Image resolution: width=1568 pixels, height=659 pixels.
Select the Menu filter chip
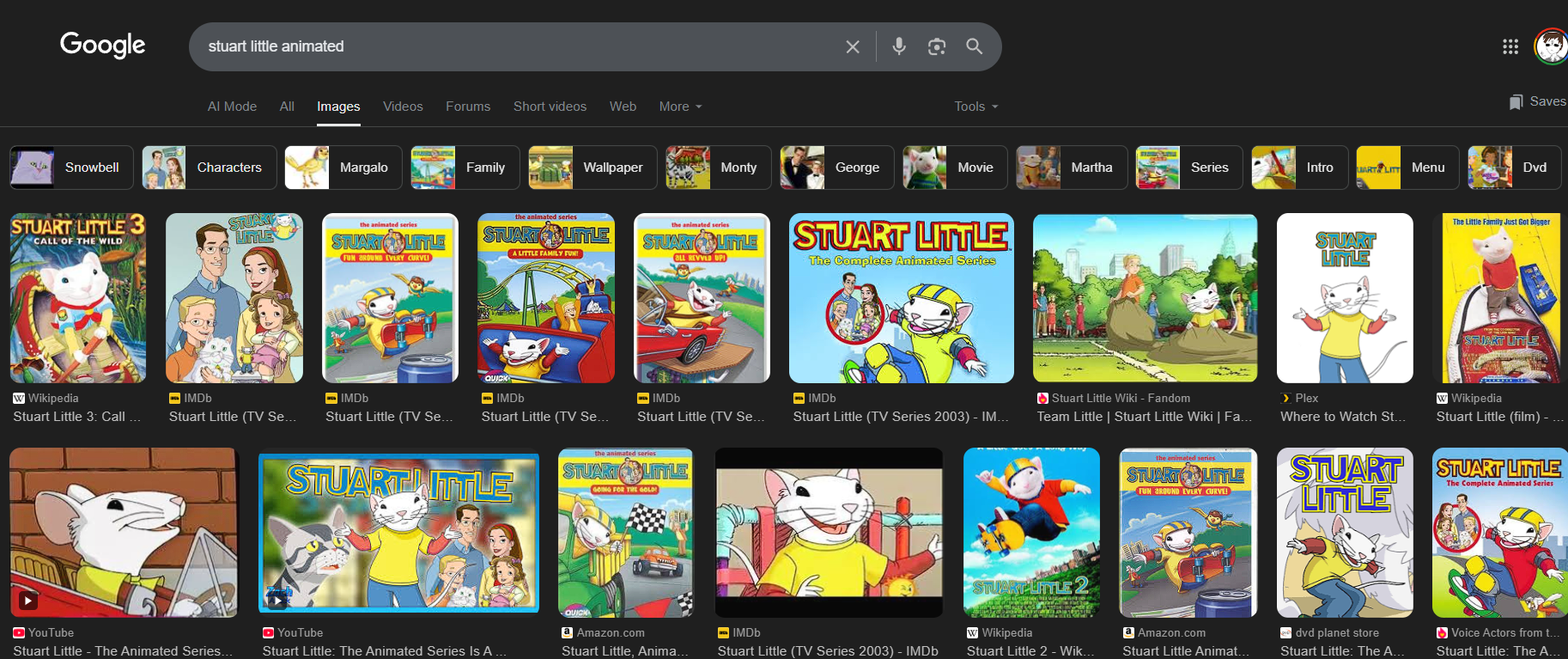(x=1407, y=168)
